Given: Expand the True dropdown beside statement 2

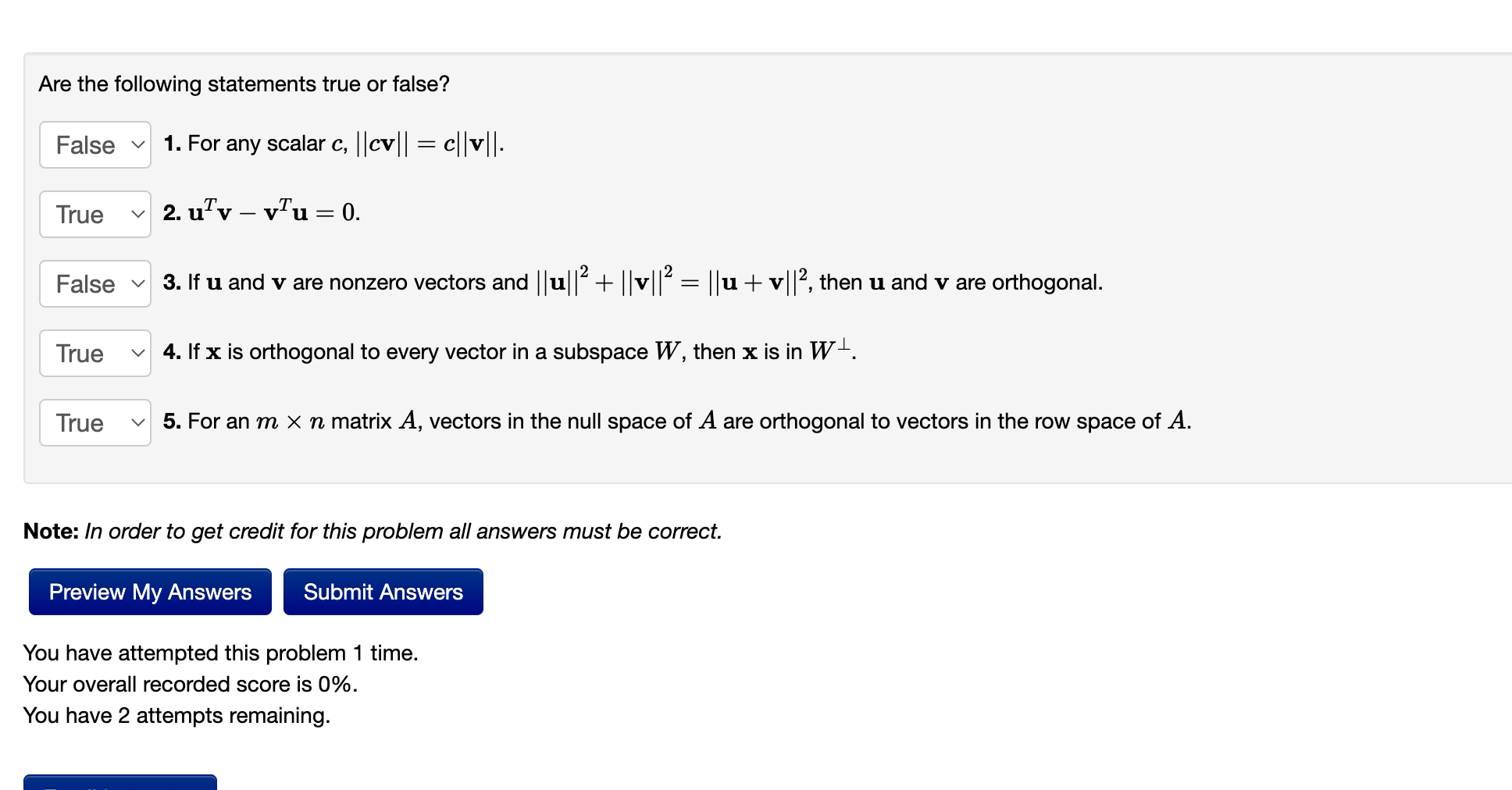Looking at the screenshot, I should pos(95,214).
